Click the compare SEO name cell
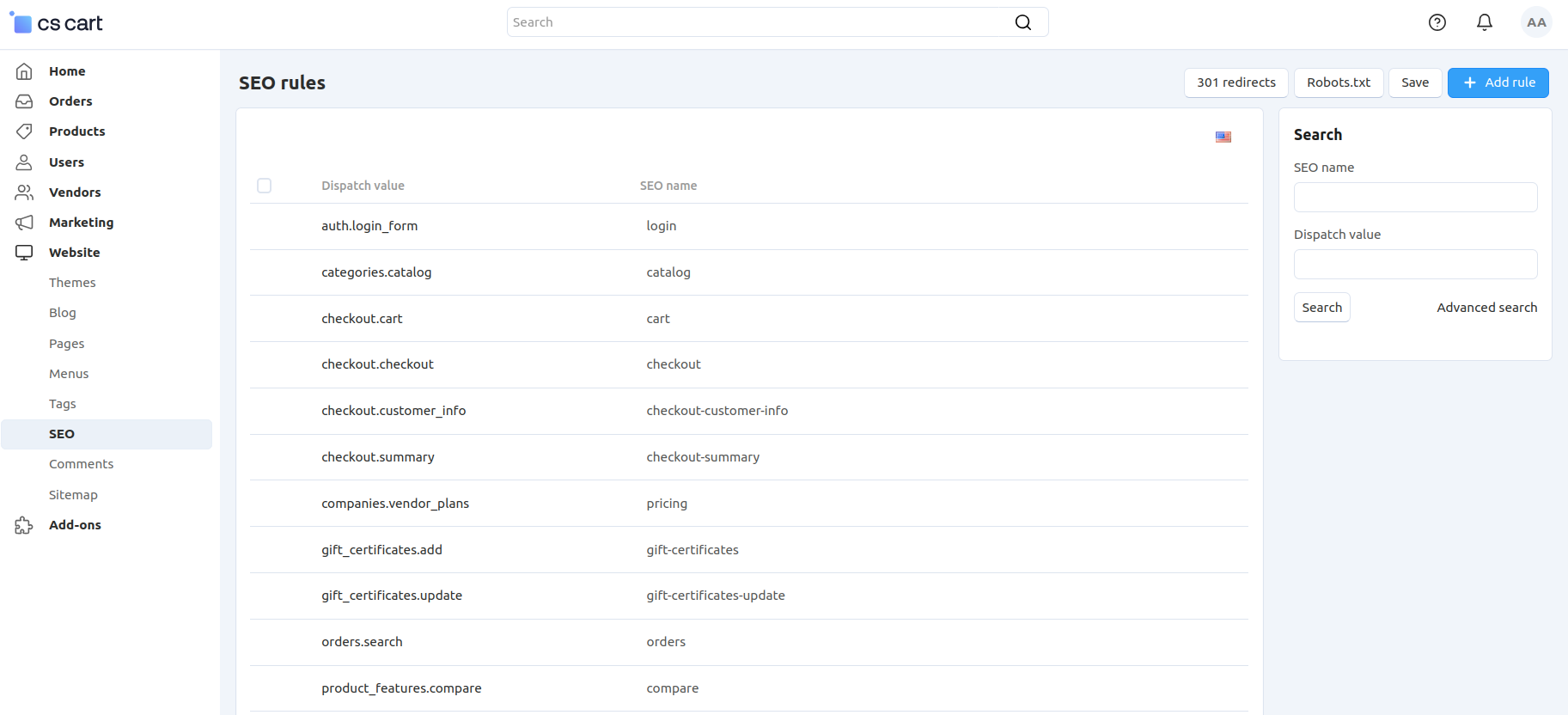 coord(672,688)
